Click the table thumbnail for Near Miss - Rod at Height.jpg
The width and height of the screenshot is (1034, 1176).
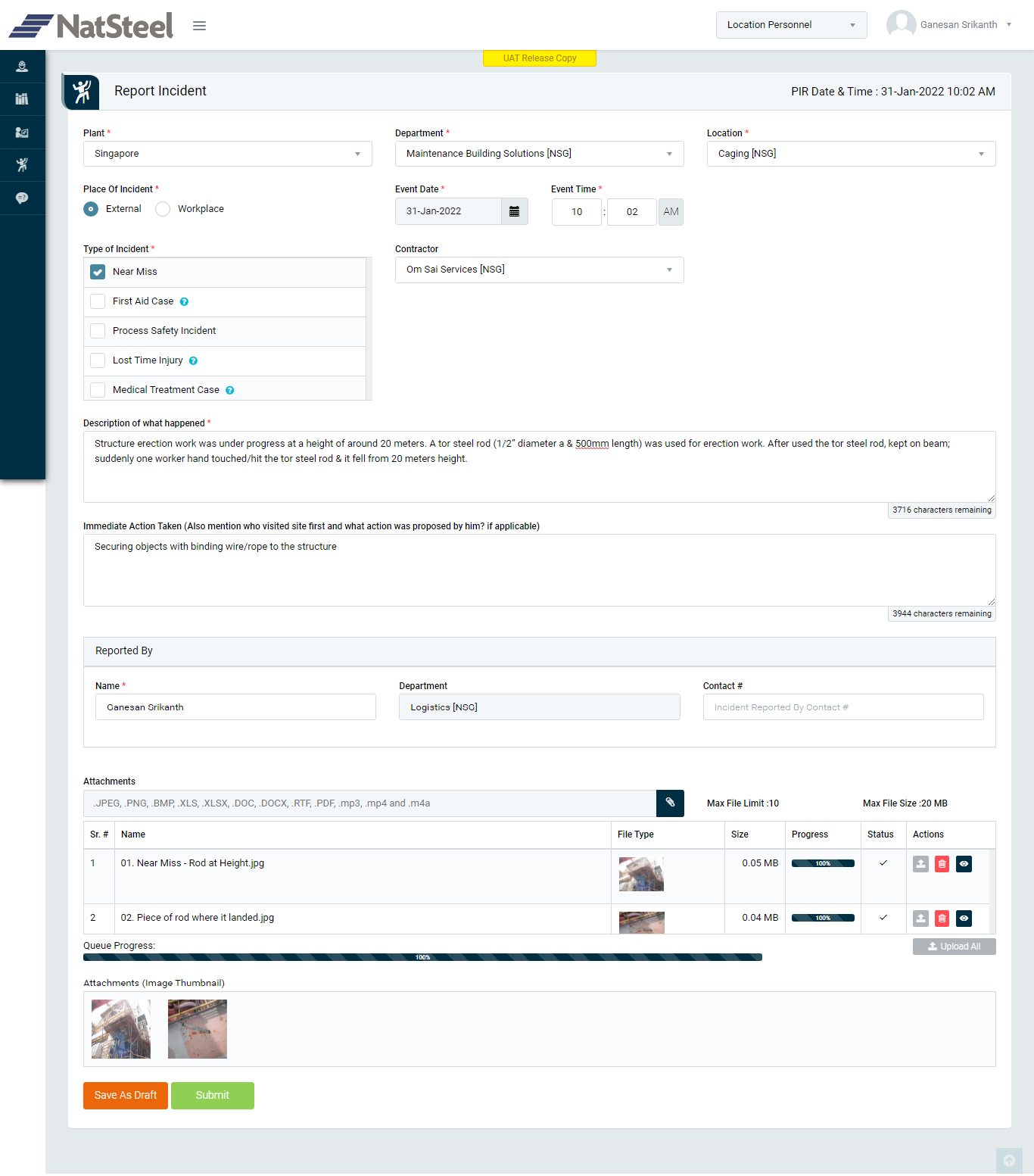(641, 875)
